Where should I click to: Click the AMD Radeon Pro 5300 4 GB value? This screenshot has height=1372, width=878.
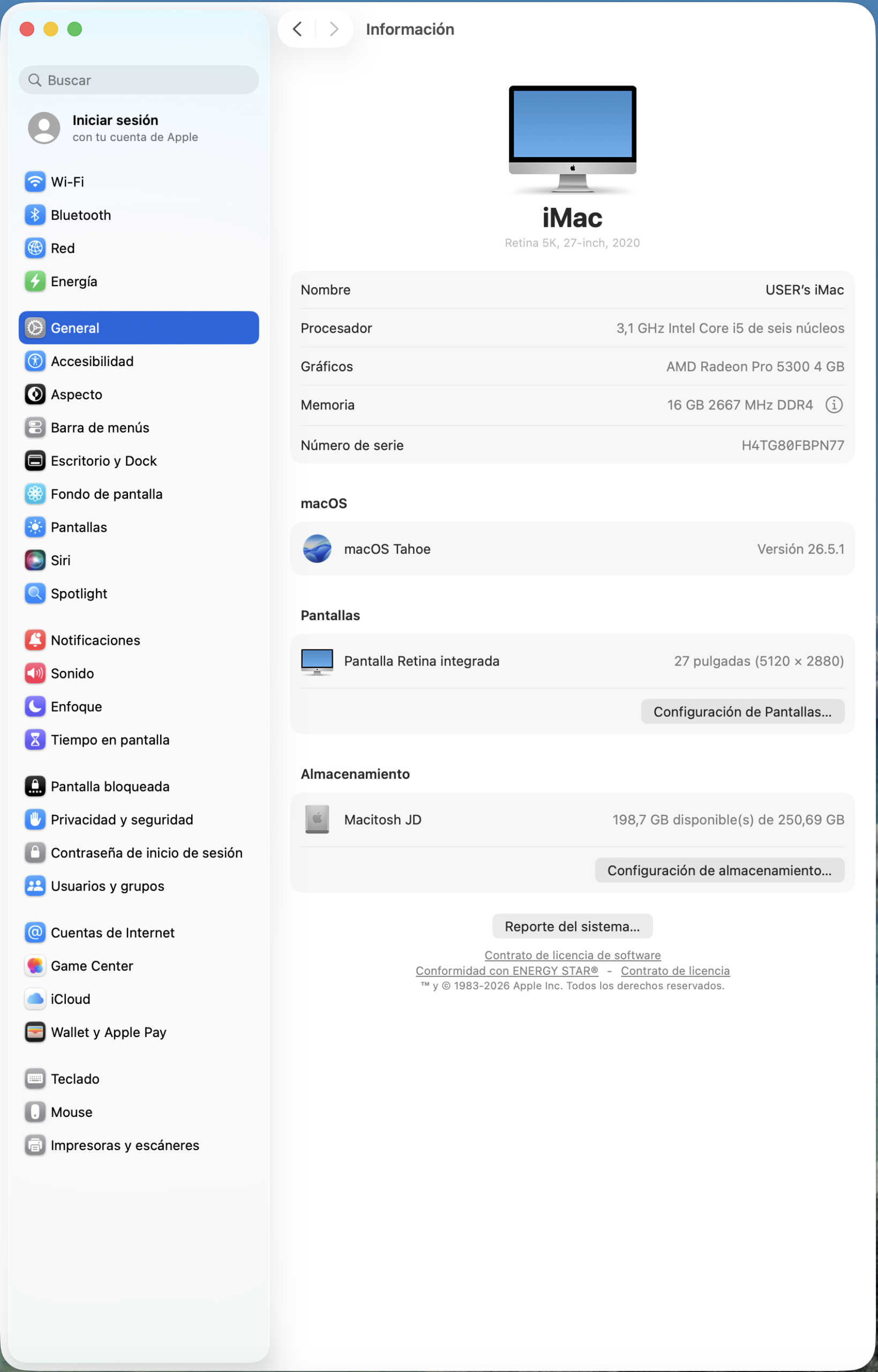tap(755, 367)
